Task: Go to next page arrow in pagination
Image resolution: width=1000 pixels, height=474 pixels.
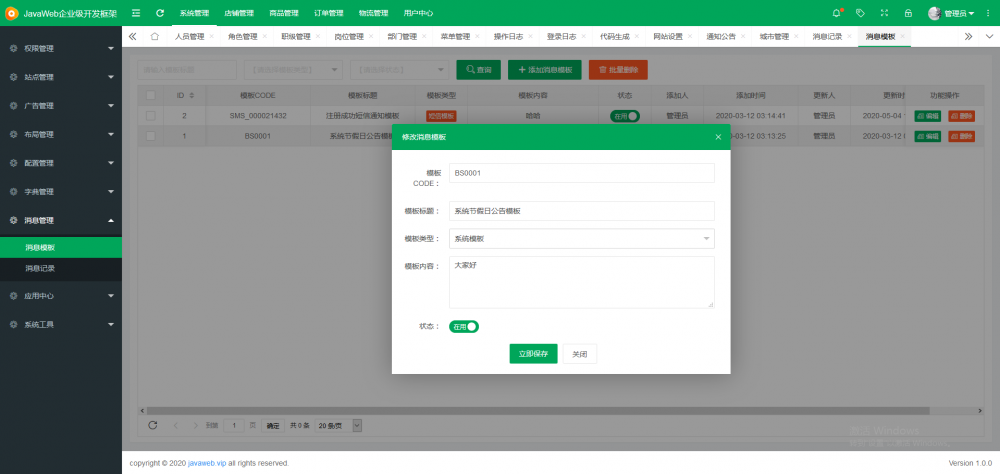Action: point(194,426)
